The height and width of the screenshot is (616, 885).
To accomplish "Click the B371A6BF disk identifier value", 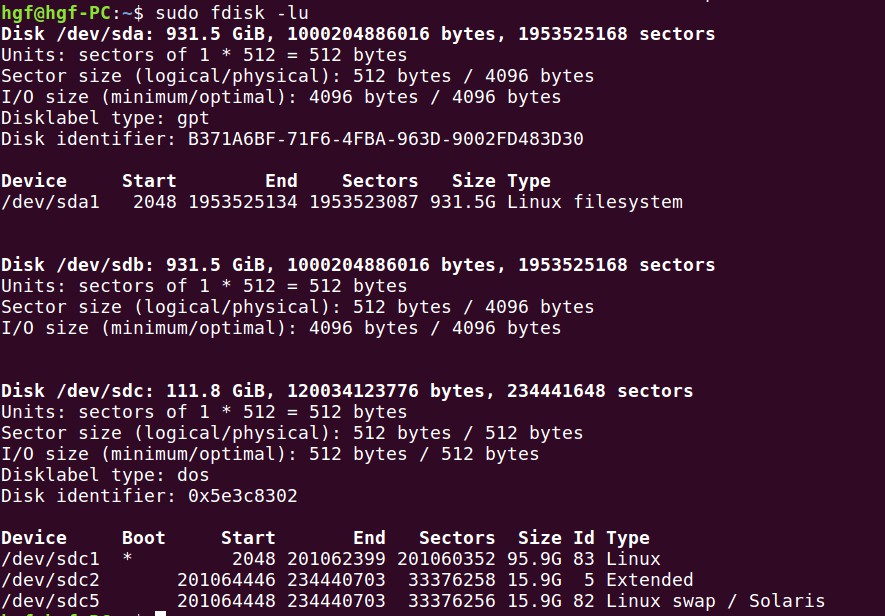I will click(x=385, y=139).
